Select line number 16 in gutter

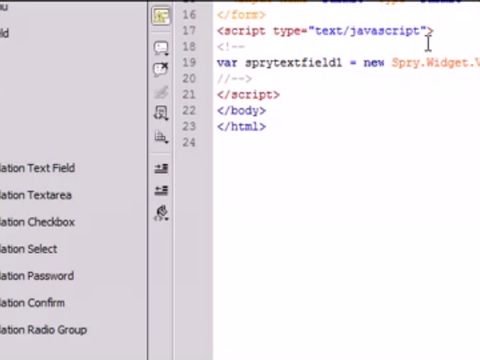189,15
